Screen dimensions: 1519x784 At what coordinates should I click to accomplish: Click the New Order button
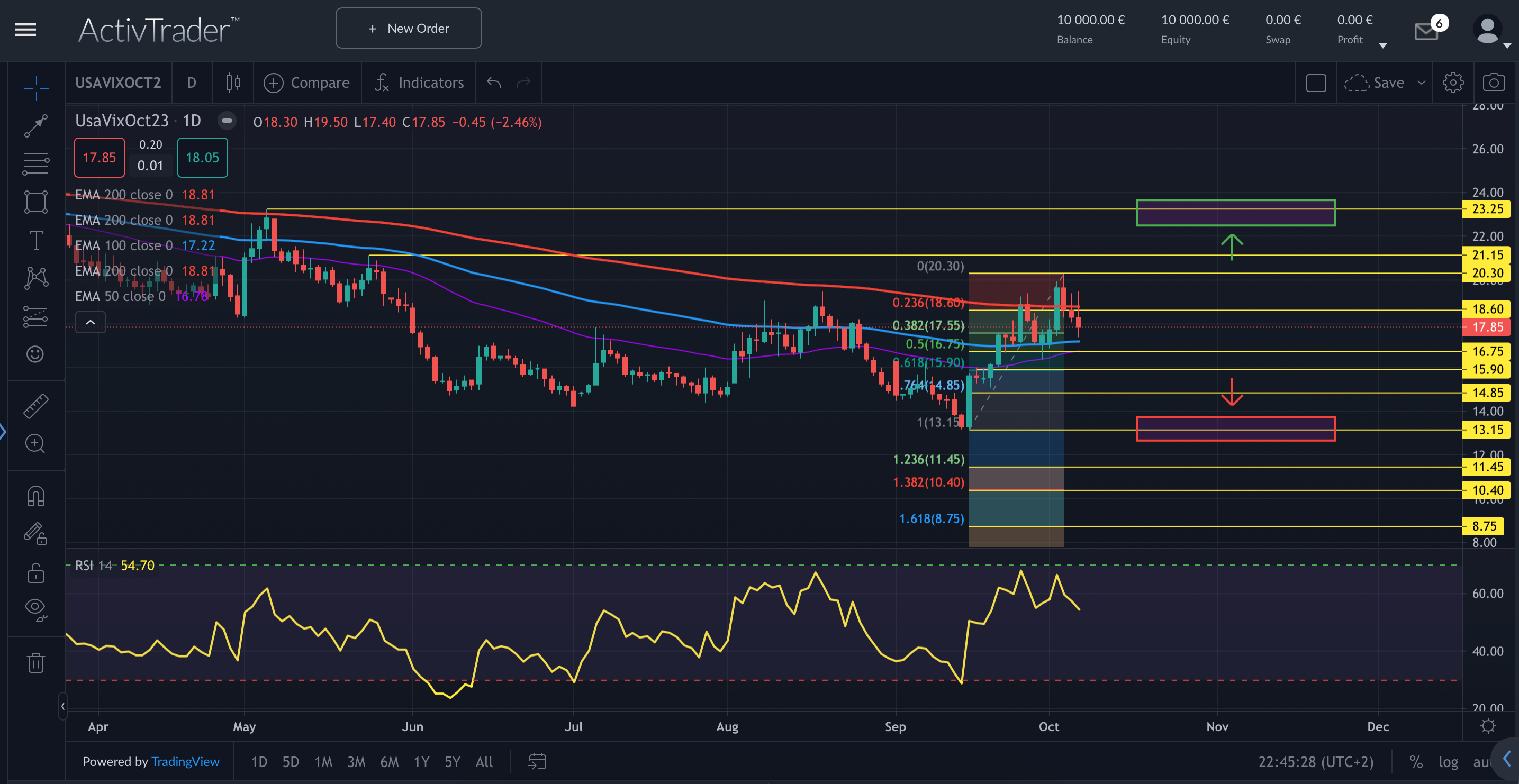408,28
